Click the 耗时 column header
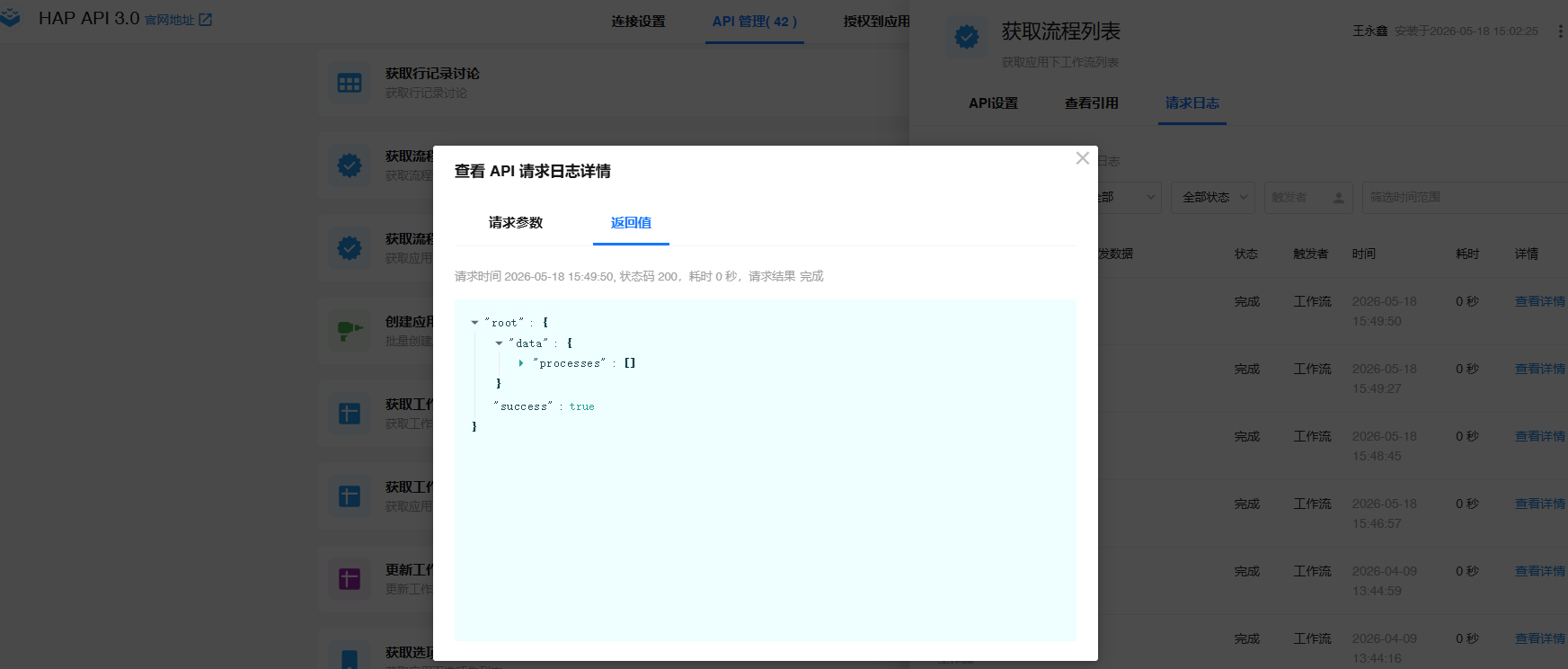This screenshot has height=669, width=1568. [x=1467, y=254]
